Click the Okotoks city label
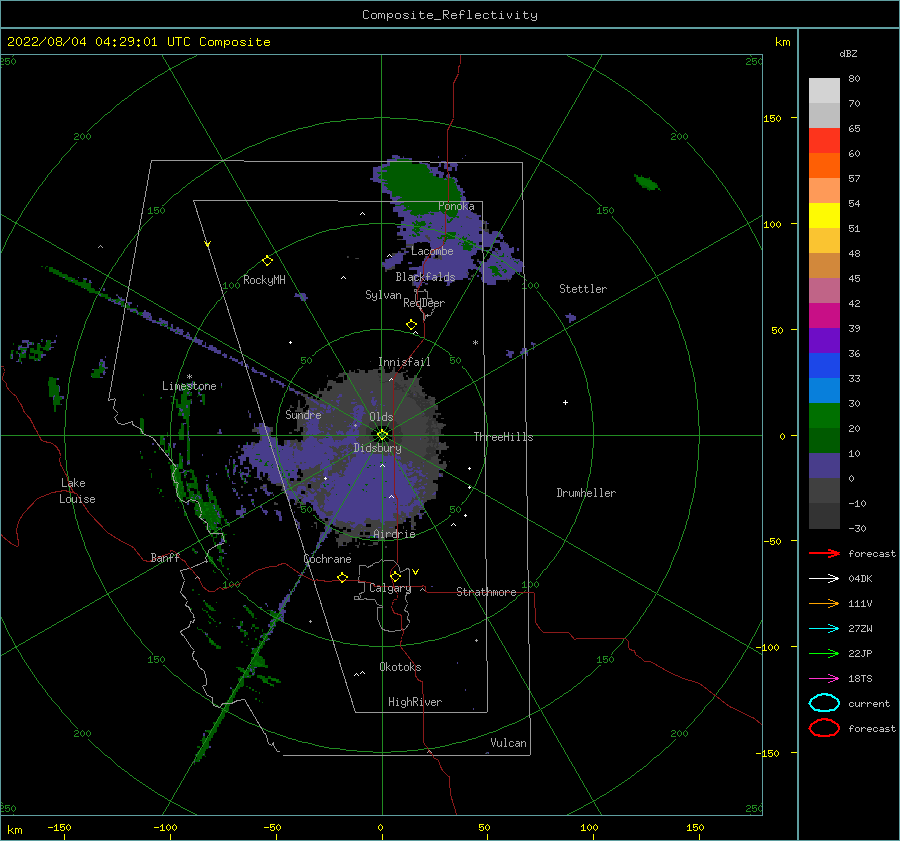 tap(400, 667)
